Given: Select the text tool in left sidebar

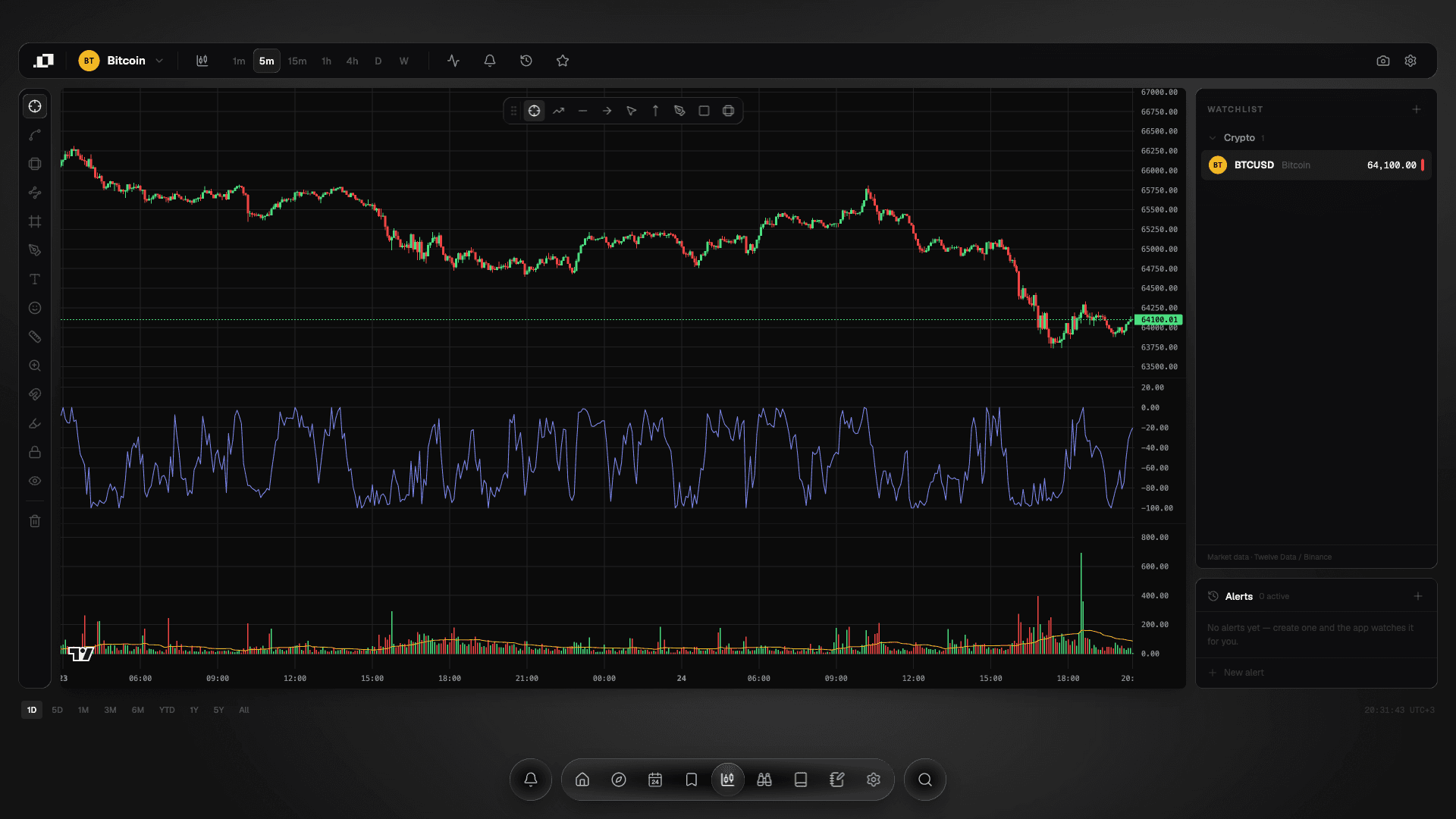Looking at the screenshot, I should pos(35,279).
